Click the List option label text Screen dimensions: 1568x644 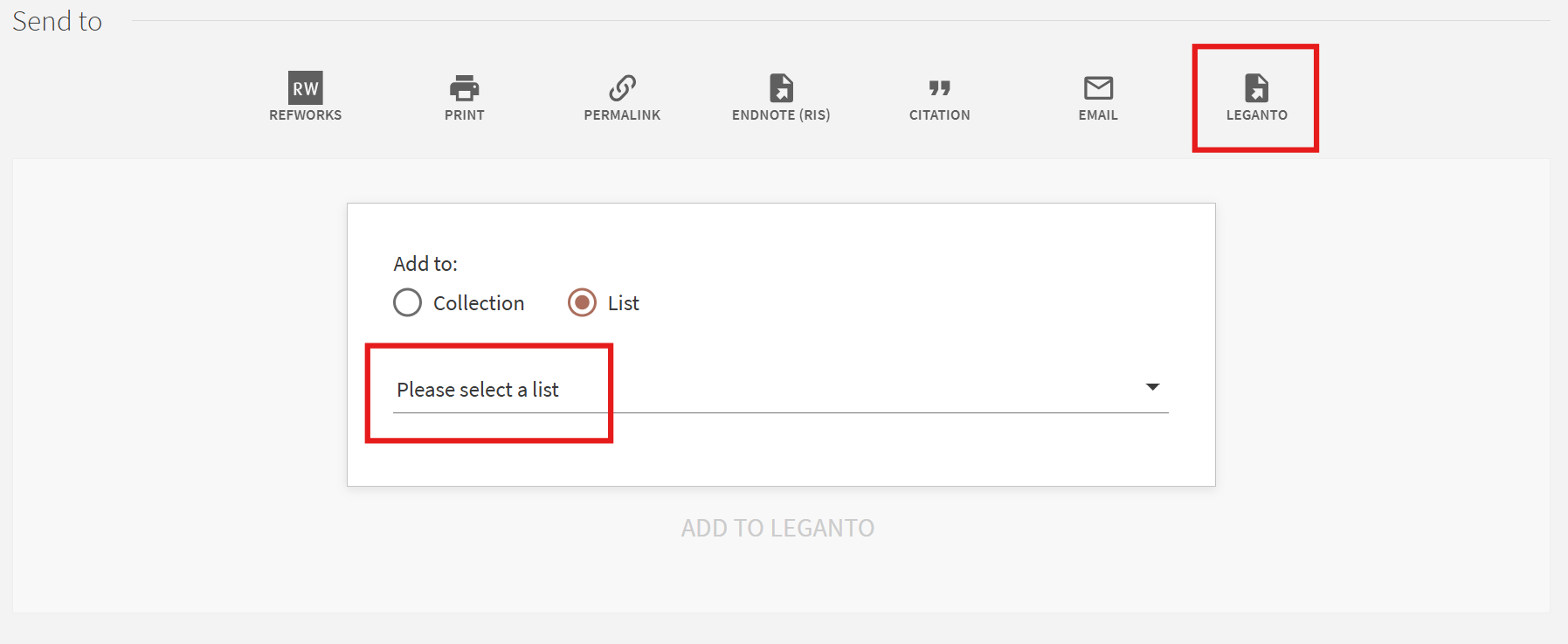click(624, 303)
